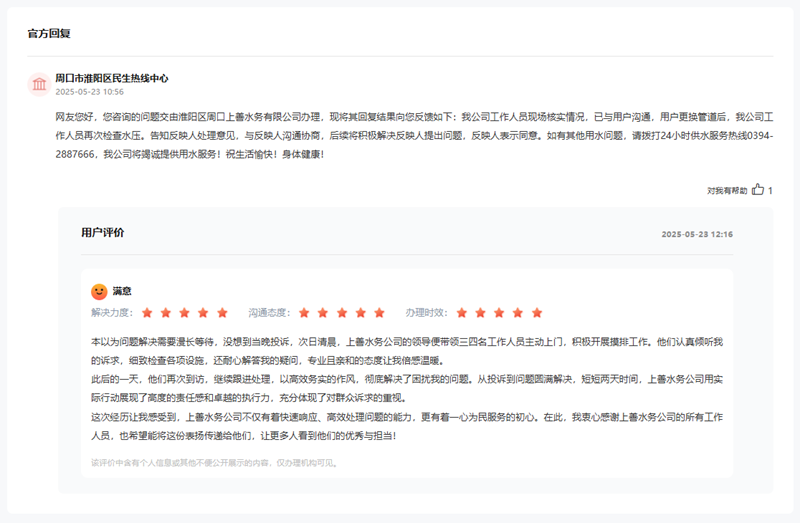The height and width of the screenshot is (523, 800).
Task: Click the 官方回复 heading
Action: pyautogui.click(x=49, y=34)
